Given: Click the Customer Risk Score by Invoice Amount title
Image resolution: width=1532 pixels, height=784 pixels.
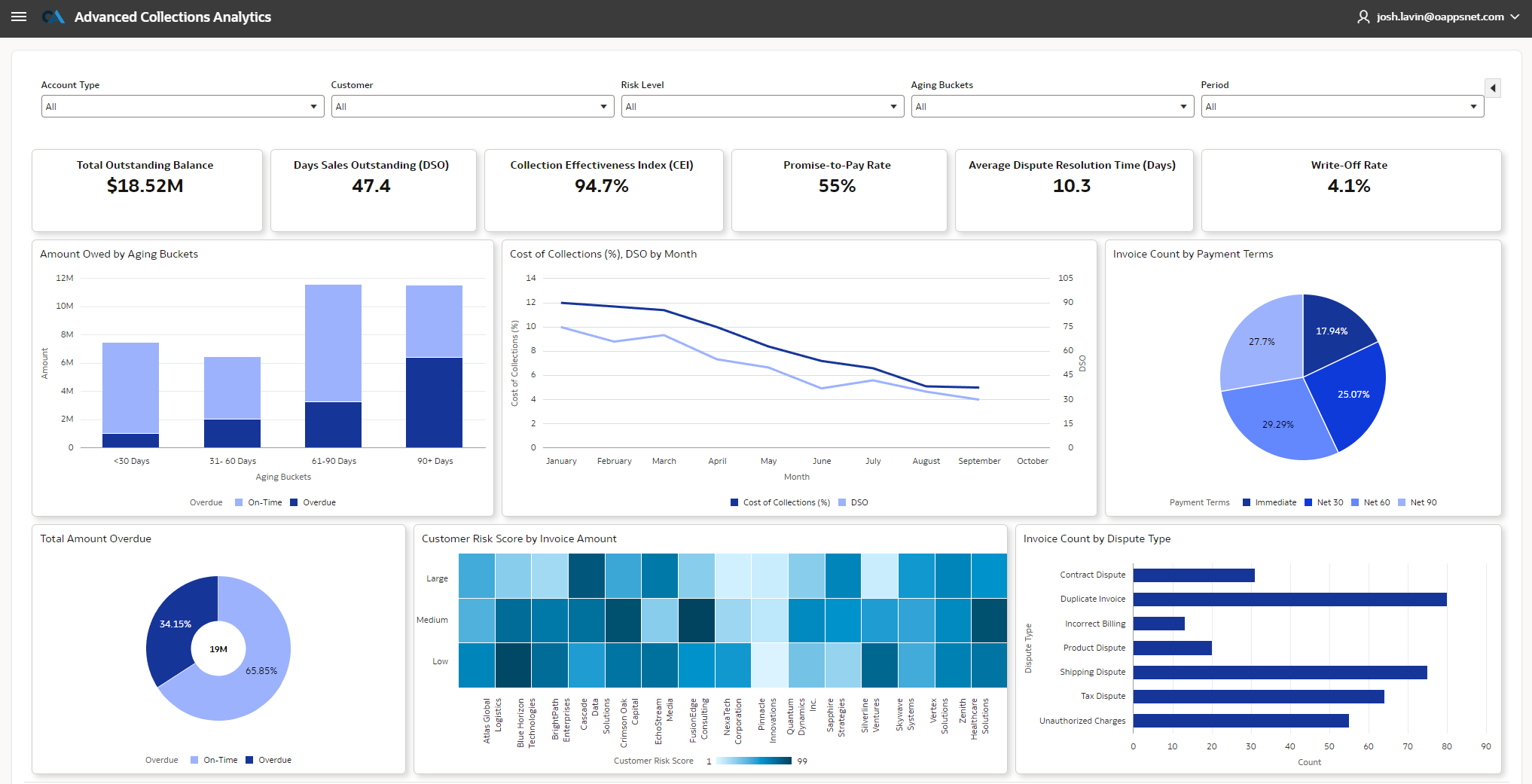Looking at the screenshot, I should coord(519,538).
